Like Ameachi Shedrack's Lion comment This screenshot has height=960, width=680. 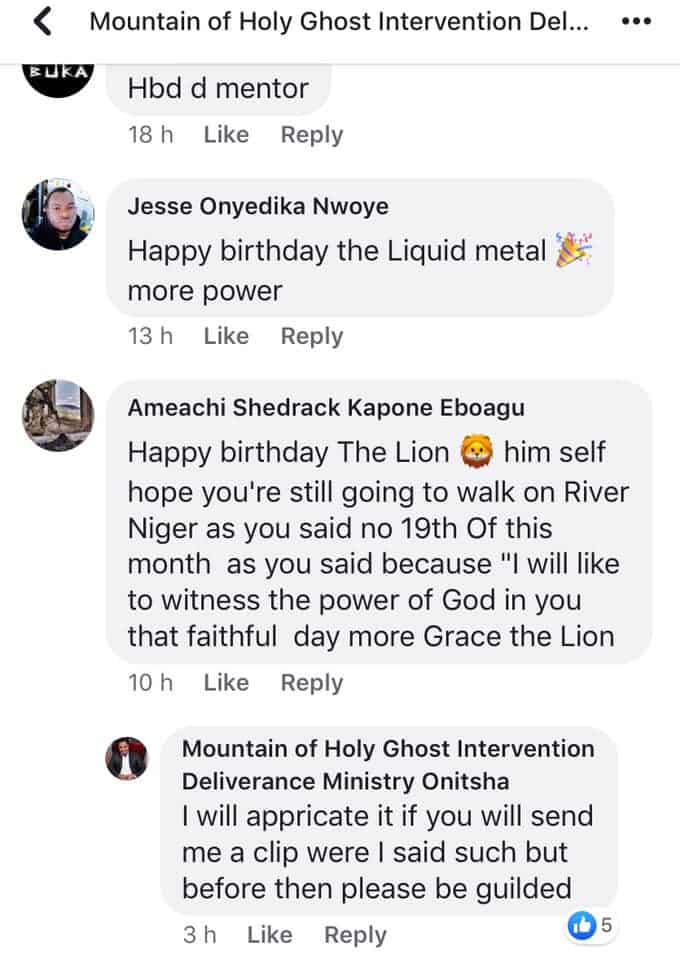[x=226, y=683]
